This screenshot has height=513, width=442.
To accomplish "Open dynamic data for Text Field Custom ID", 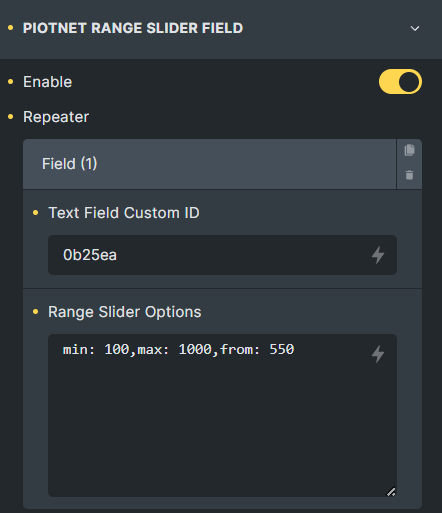I will pyautogui.click(x=378, y=255).
